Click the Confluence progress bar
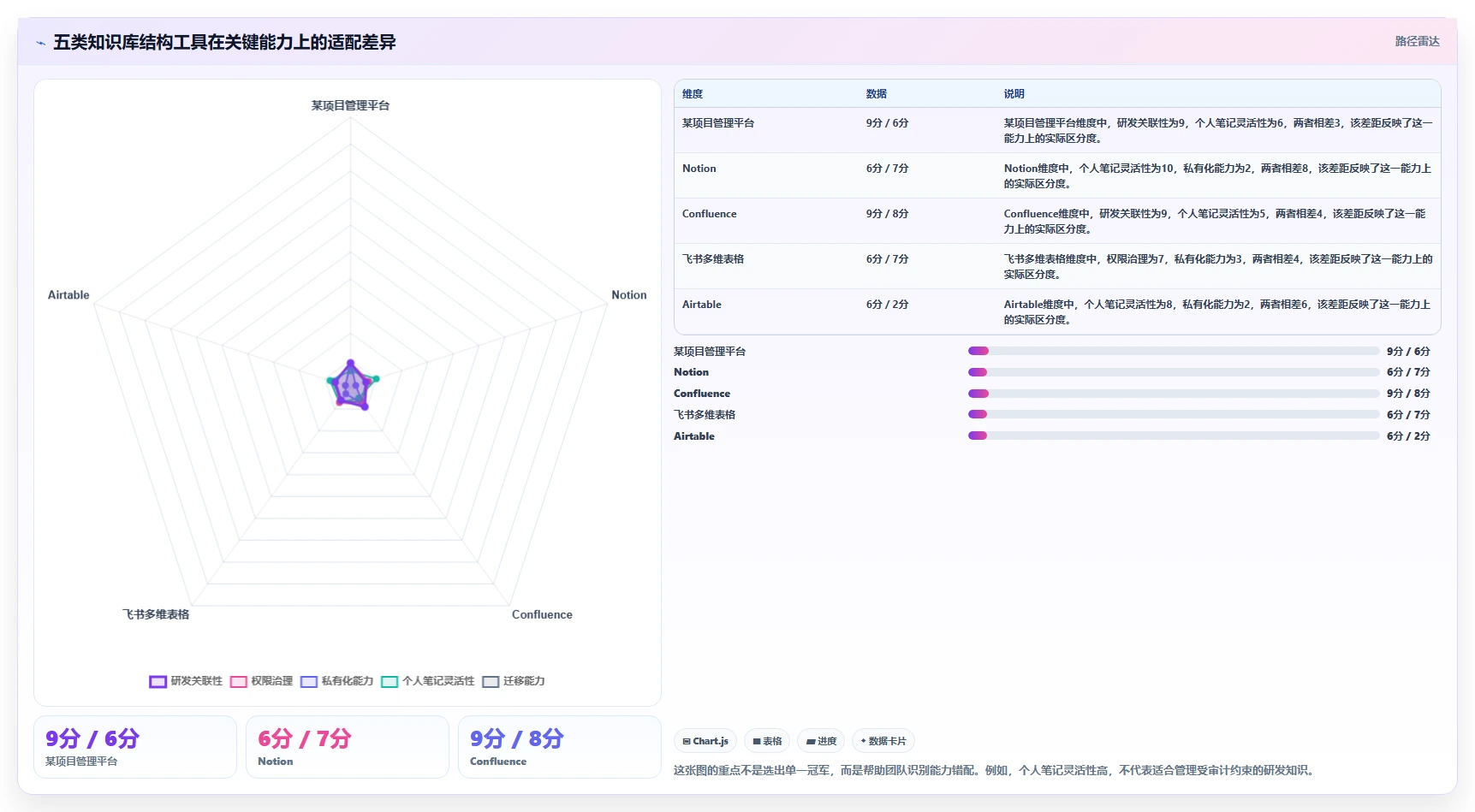1475x812 pixels. tap(1174, 394)
